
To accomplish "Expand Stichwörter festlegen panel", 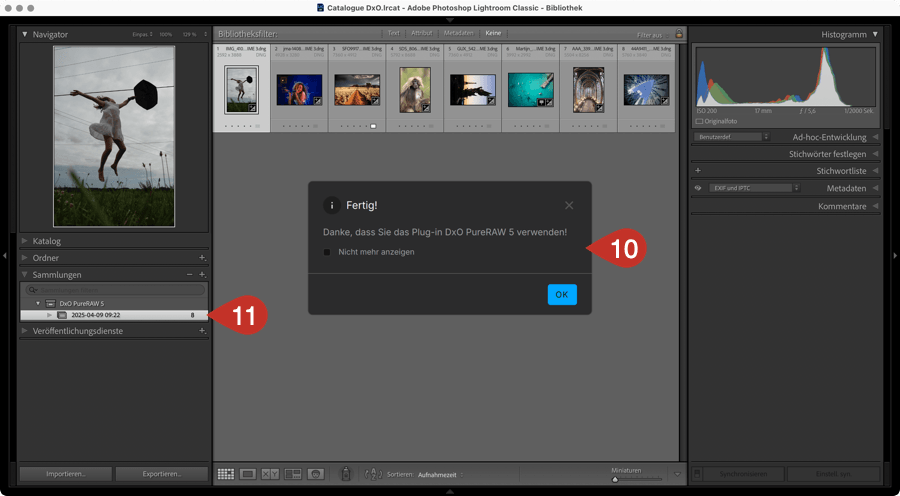I will (x=875, y=154).
